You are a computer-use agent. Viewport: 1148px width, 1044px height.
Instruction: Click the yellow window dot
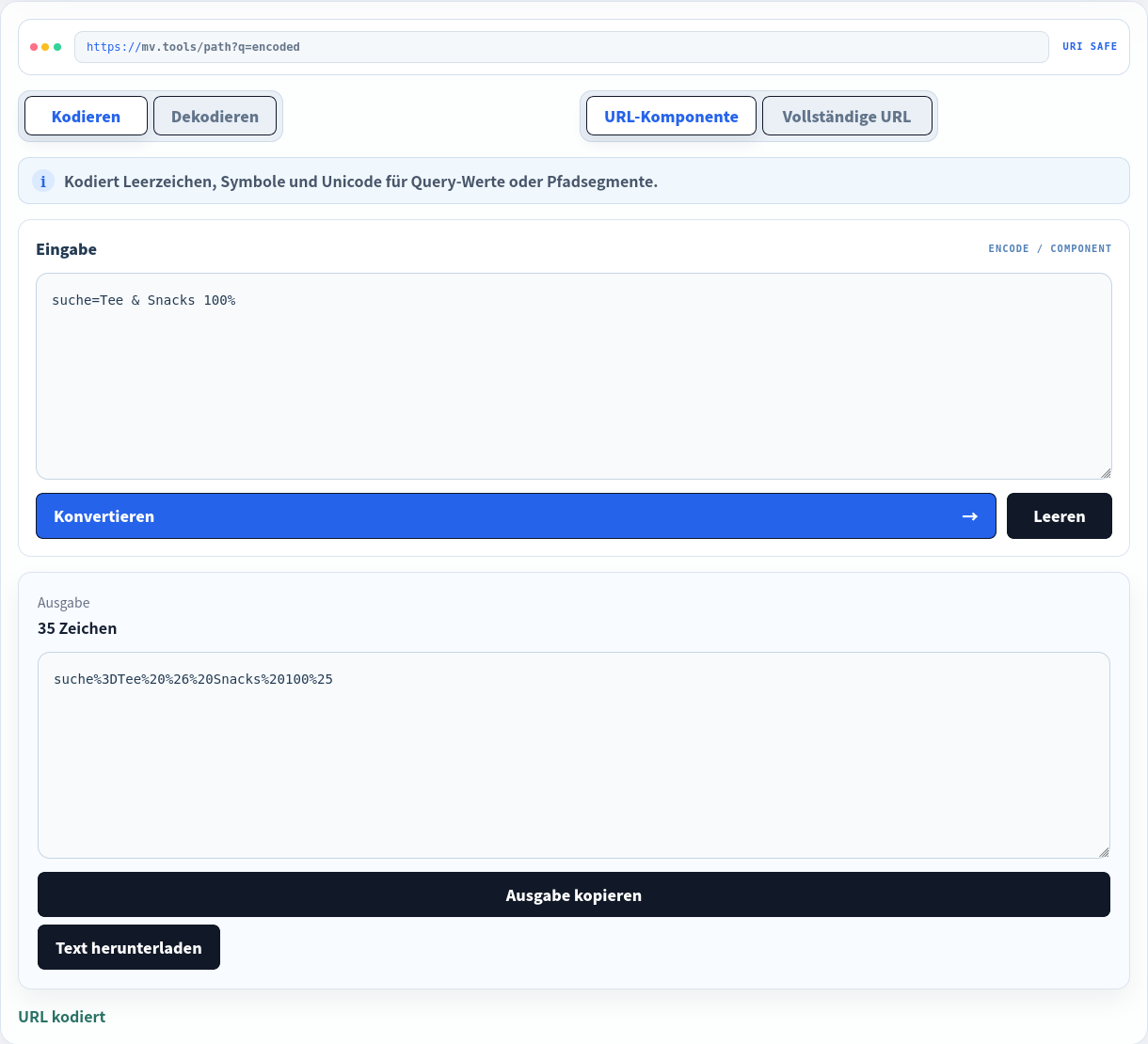(45, 47)
